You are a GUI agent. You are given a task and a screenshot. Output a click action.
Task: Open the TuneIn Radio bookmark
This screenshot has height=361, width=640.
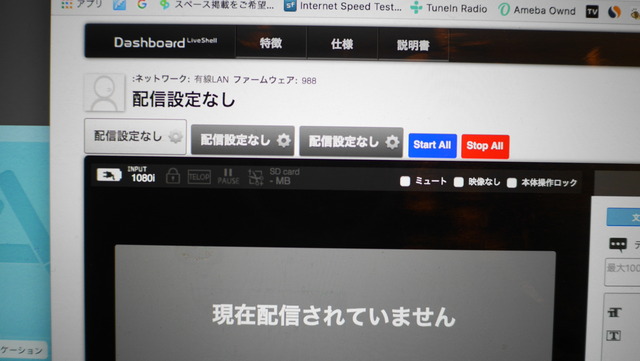click(x=449, y=8)
